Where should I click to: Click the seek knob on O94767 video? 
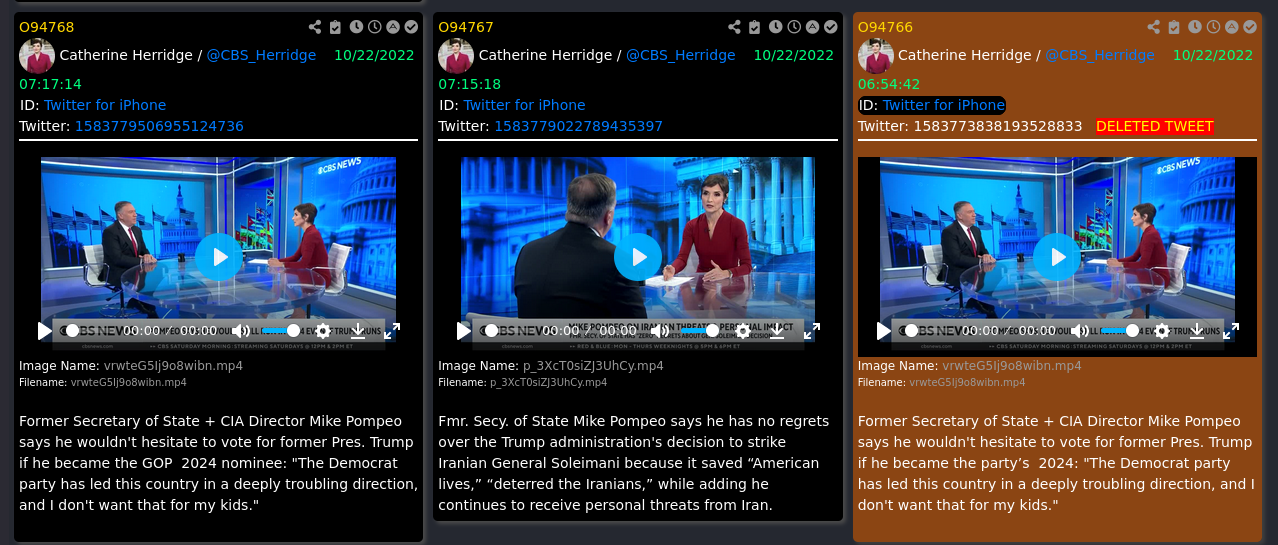click(x=491, y=330)
